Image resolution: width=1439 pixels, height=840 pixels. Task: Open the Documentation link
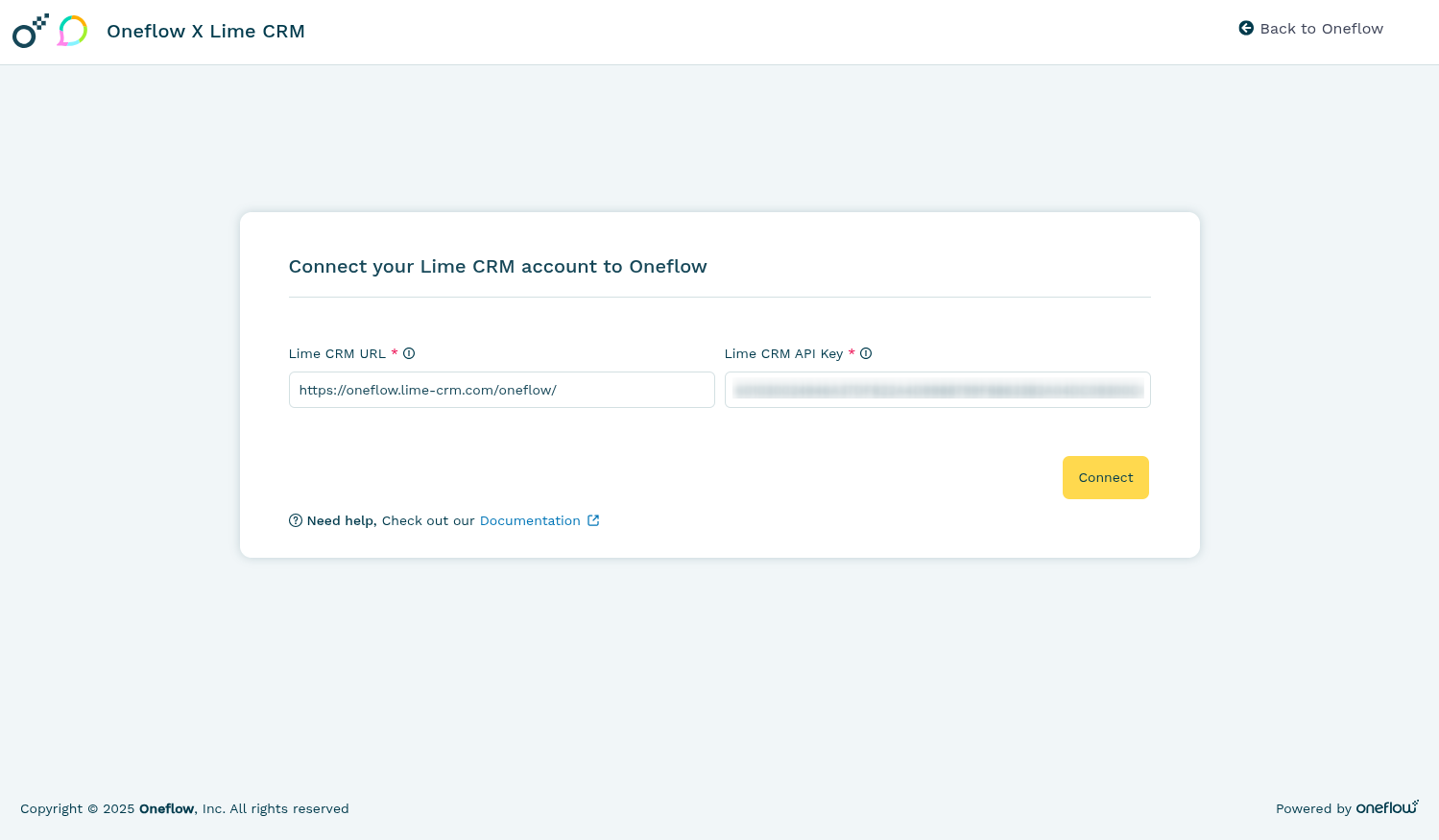click(530, 520)
